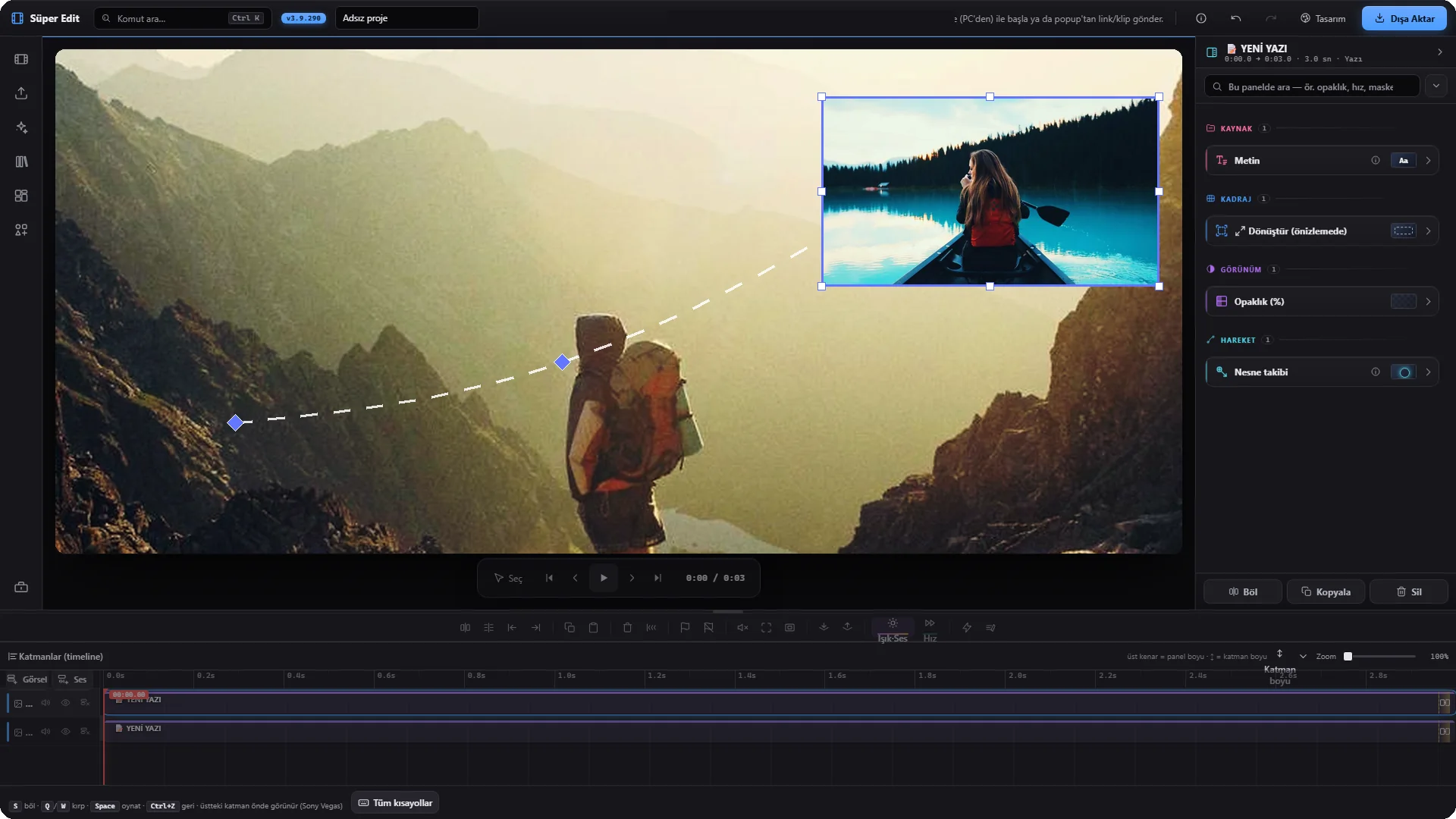Click the trash delete icon in timeline toolbar
This screenshot has height=819, width=1456.
coord(627,628)
